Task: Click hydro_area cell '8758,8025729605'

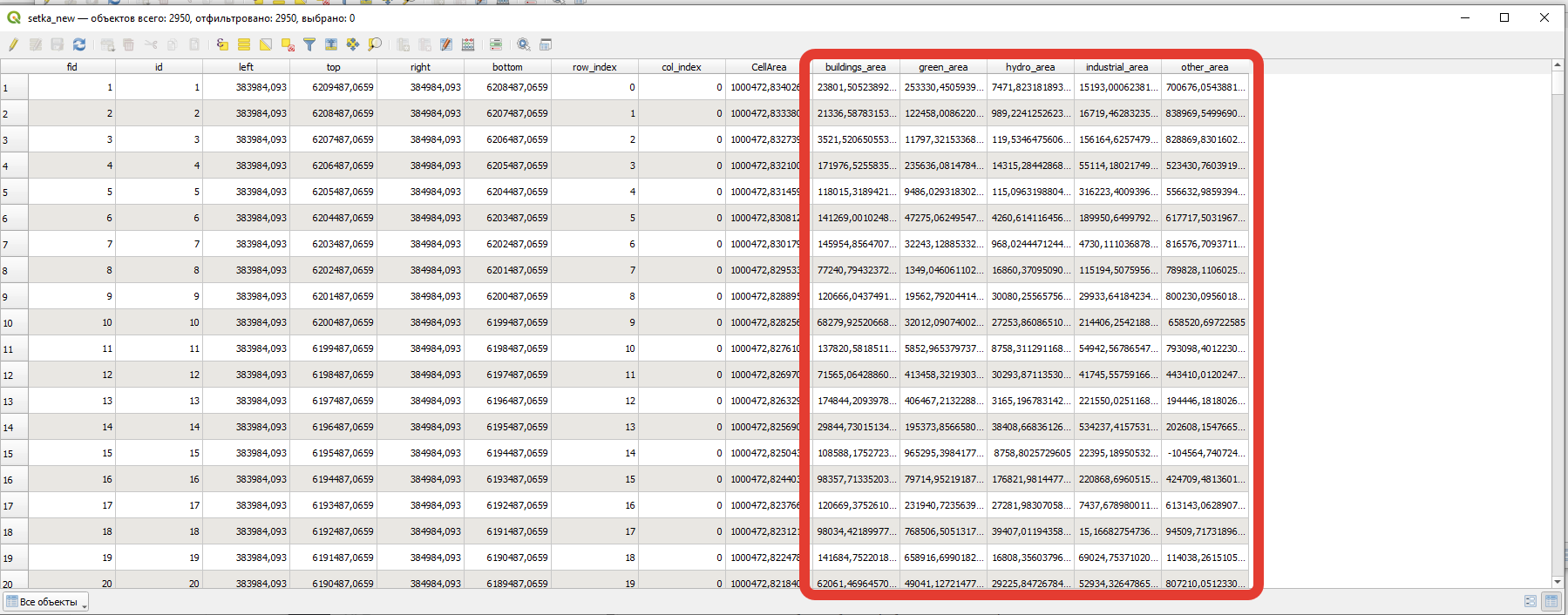Action: (1030, 453)
